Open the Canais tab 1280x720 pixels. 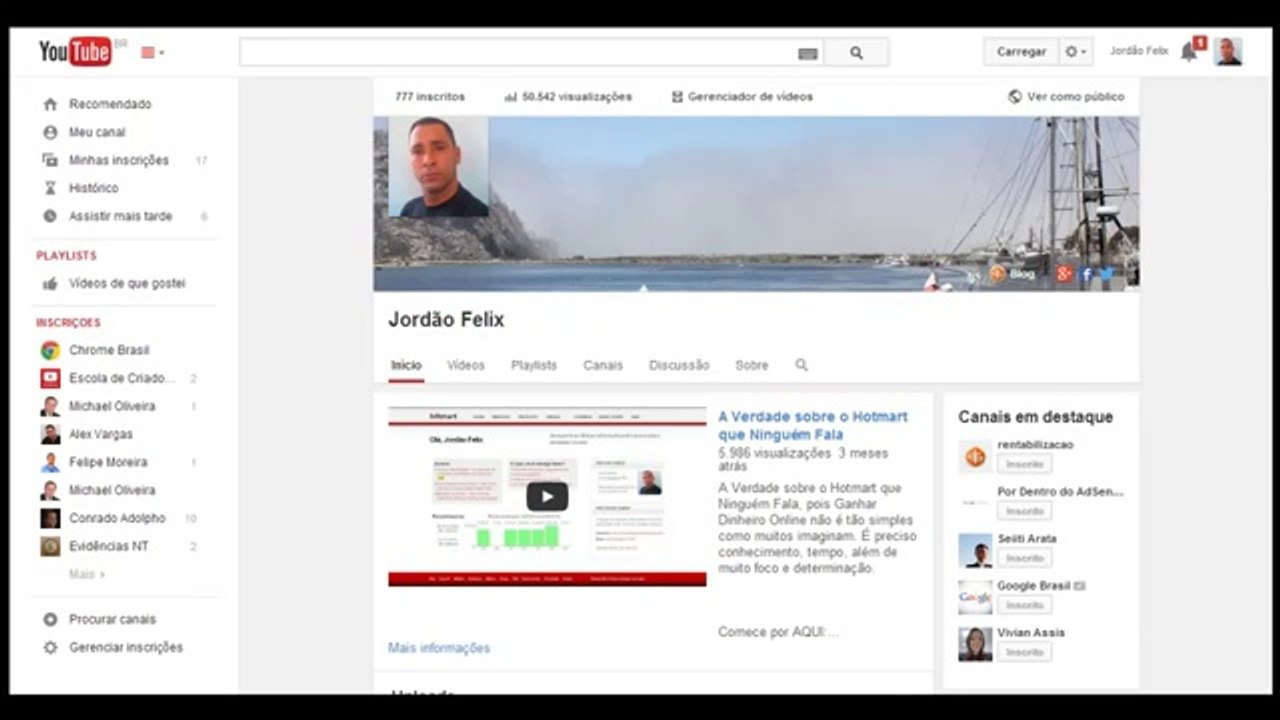(603, 366)
